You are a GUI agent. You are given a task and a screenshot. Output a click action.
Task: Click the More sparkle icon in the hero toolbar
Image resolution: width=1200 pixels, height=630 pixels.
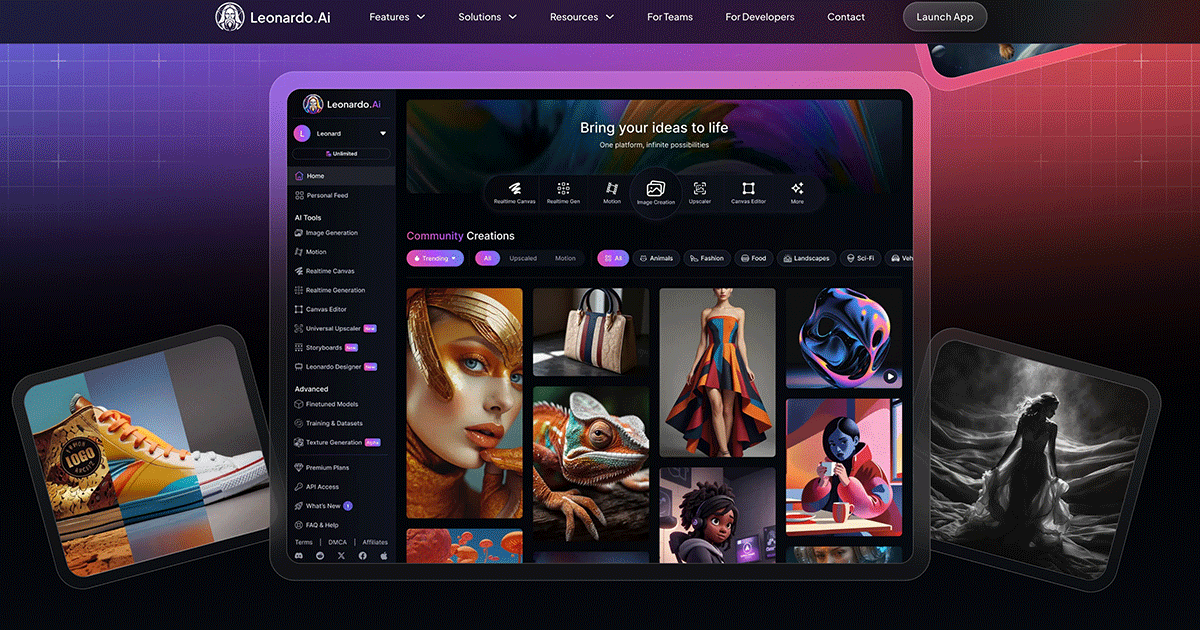point(797,192)
